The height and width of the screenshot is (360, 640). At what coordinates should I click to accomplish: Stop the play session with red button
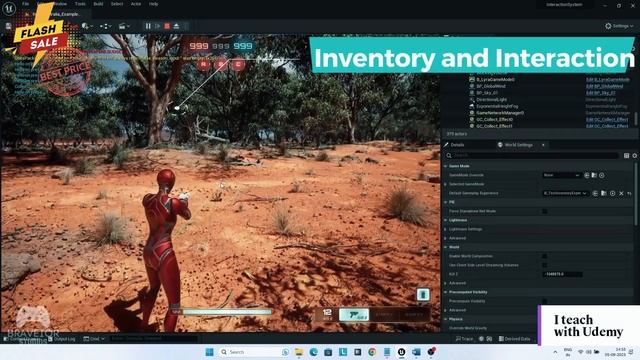[167, 26]
